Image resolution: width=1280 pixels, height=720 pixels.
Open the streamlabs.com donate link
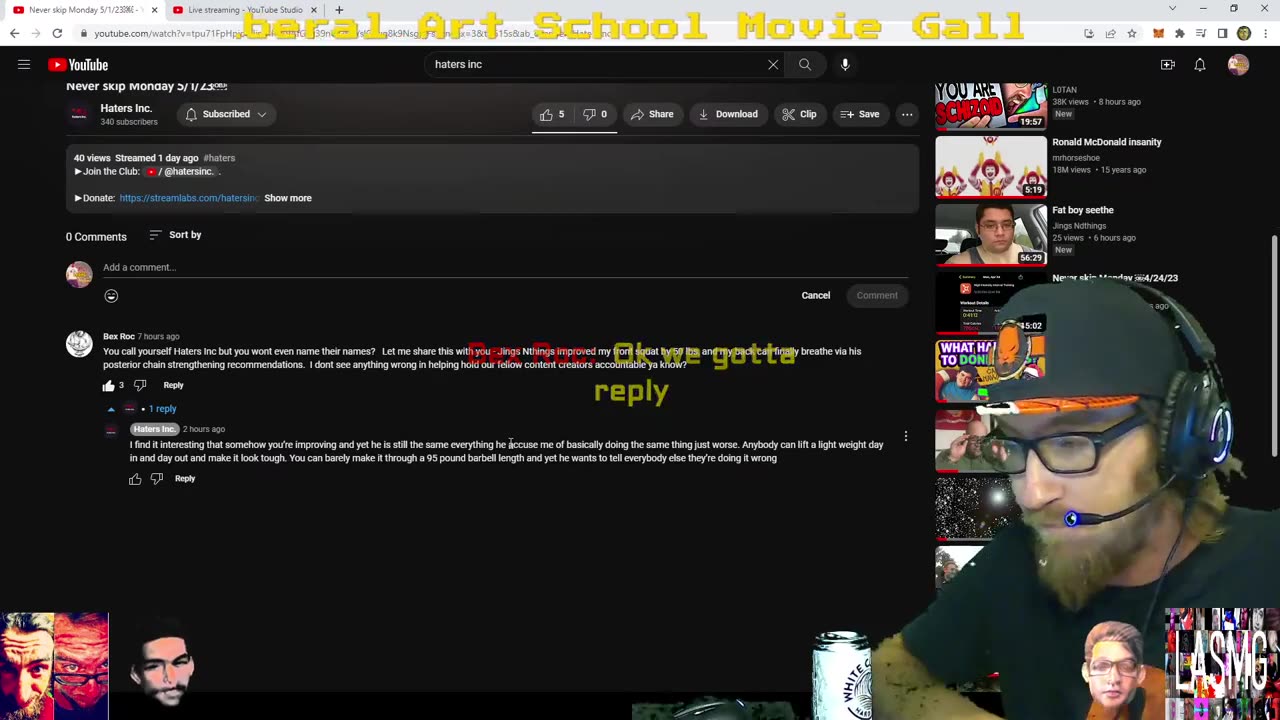point(188,198)
